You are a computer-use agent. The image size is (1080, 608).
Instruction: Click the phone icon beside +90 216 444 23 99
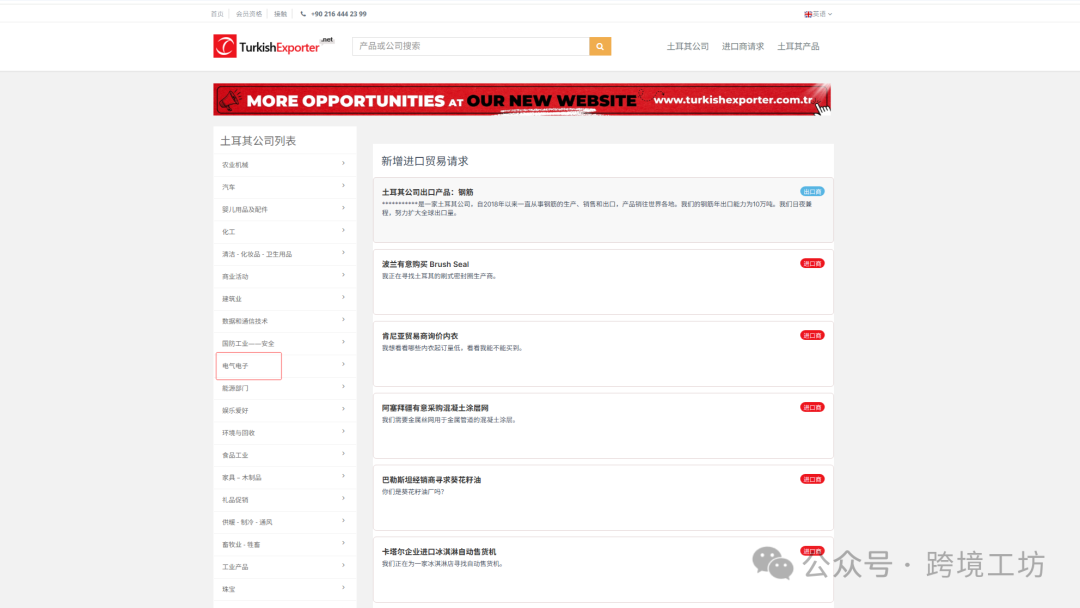pos(303,14)
